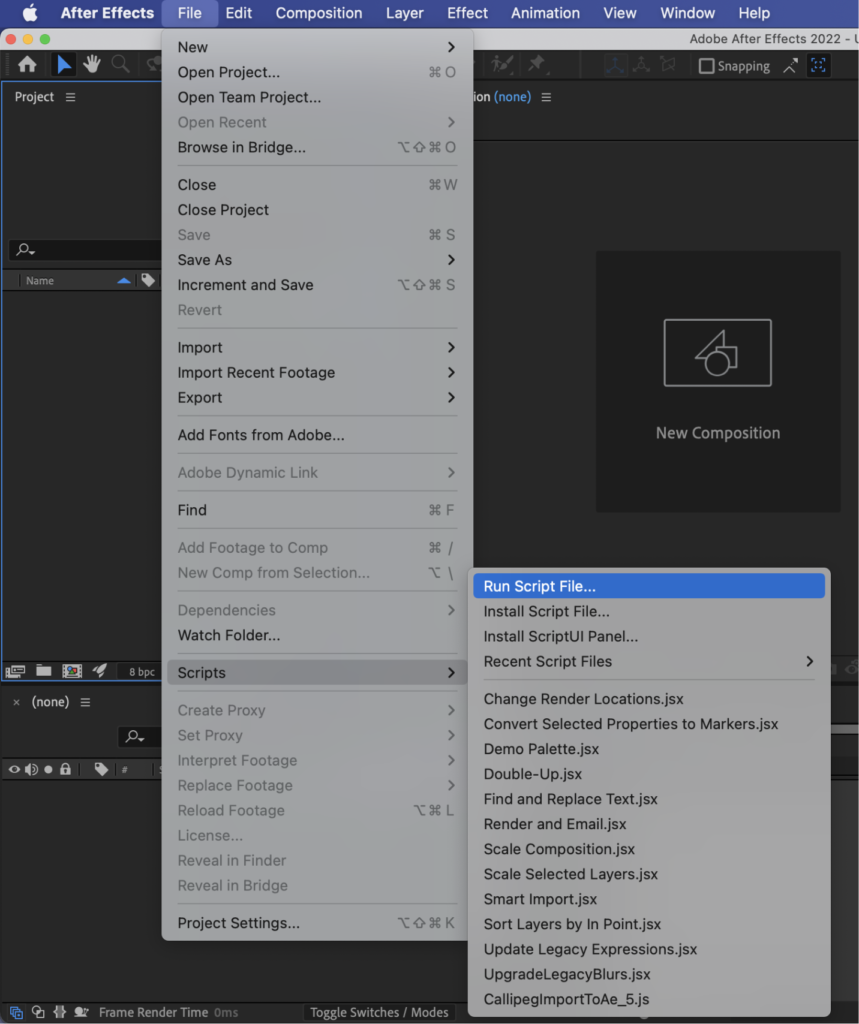Select the Puppet Pin tool

pyautogui.click(x=536, y=64)
